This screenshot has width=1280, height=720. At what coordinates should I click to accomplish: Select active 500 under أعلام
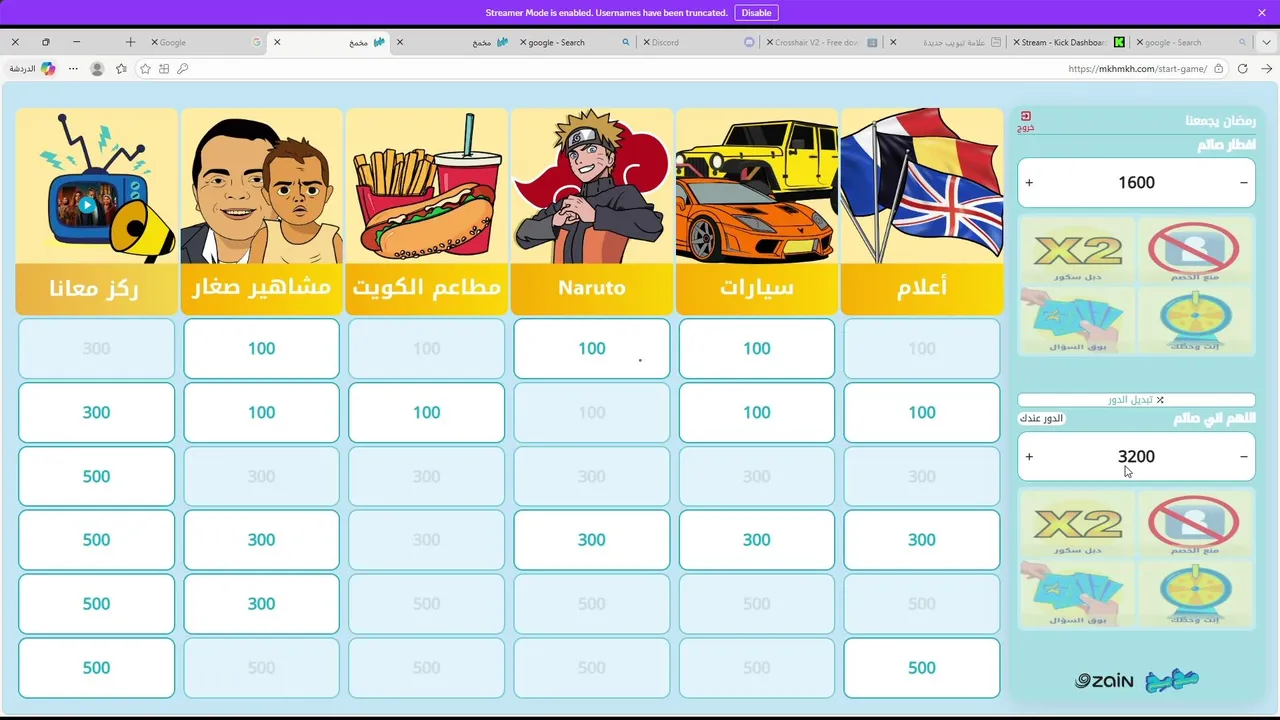tap(922, 668)
